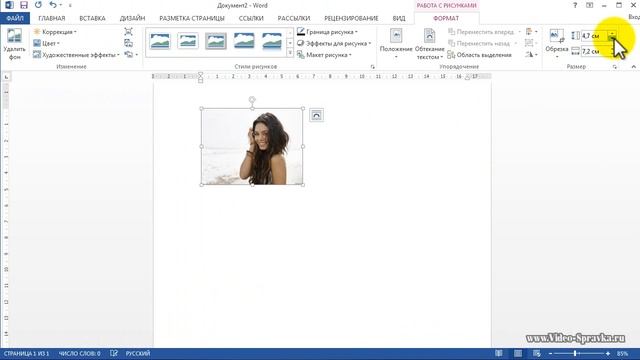
Task: Click the Compress Pictures icon
Action: [129, 32]
